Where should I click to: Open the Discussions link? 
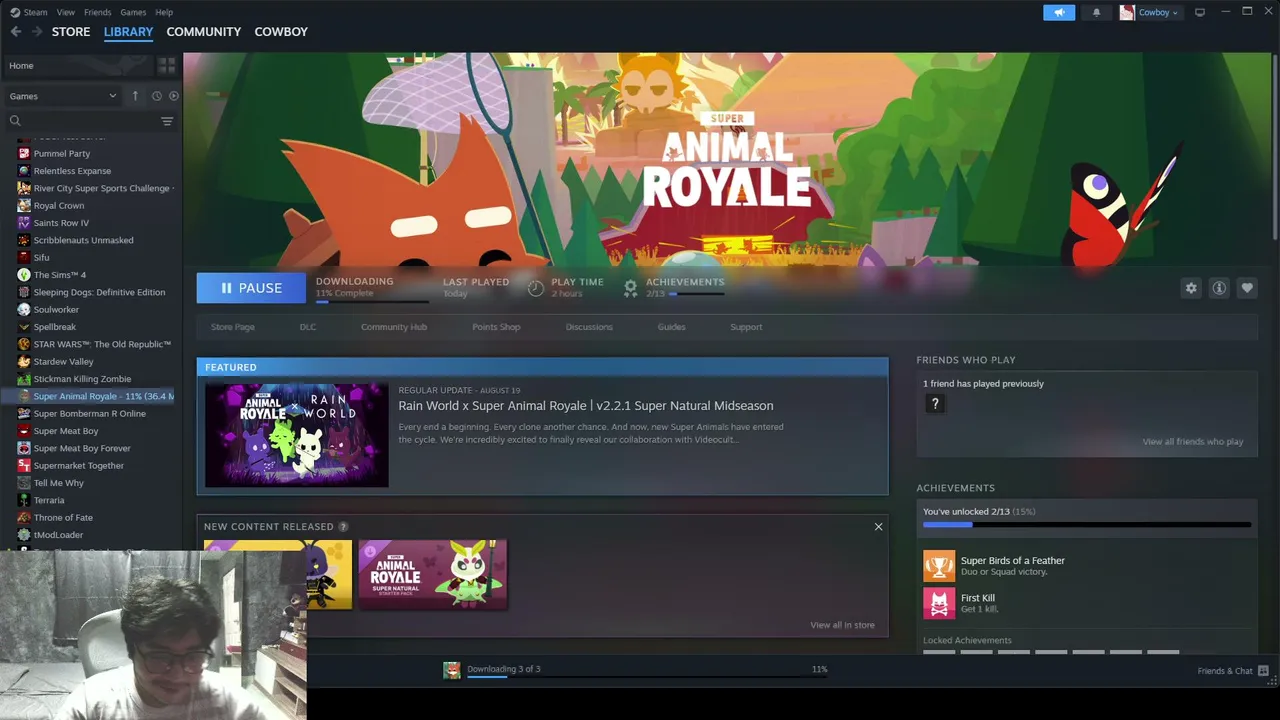pos(589,327)
